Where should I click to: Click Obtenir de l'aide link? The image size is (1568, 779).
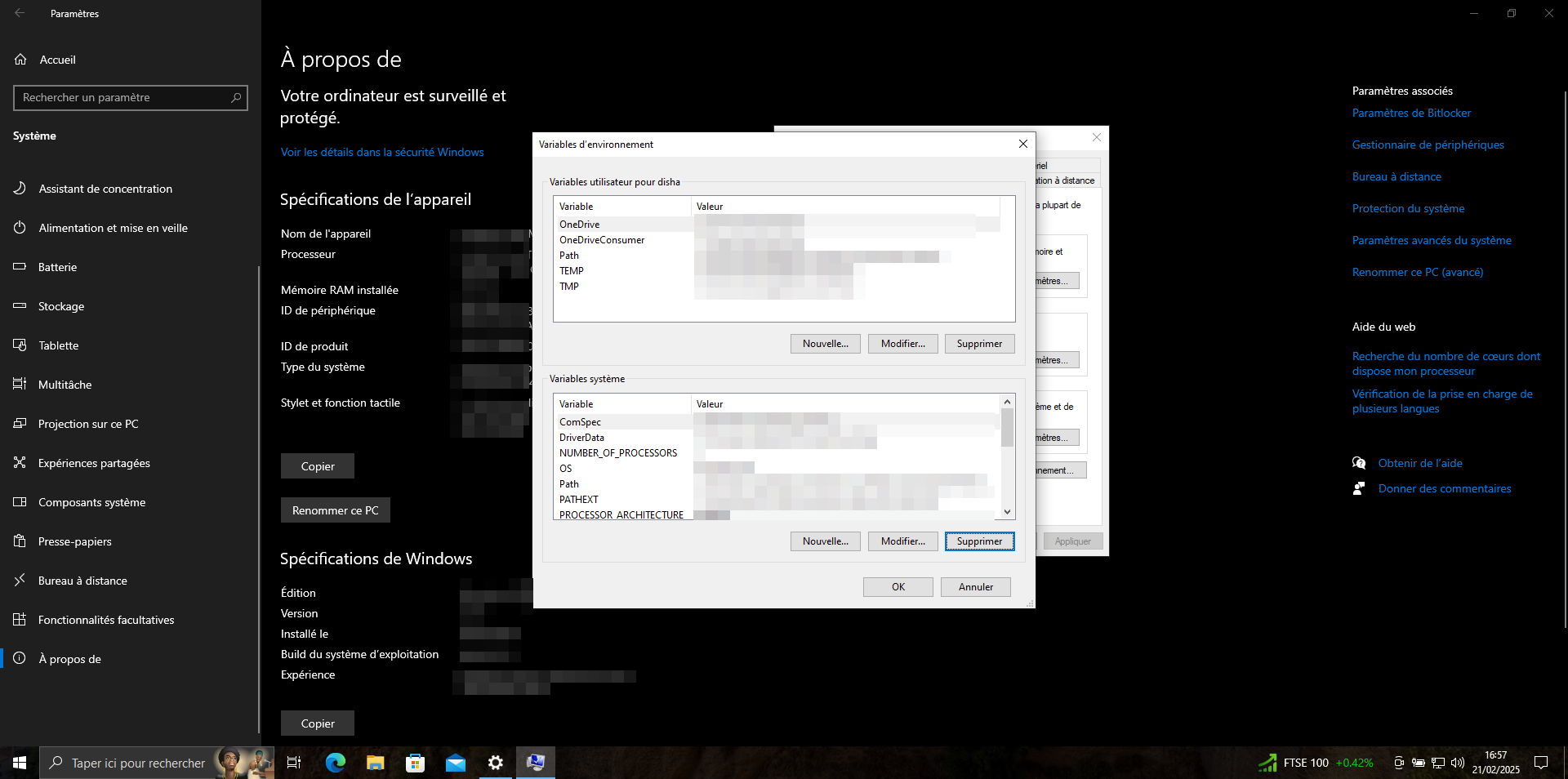tap(1420, 463)
